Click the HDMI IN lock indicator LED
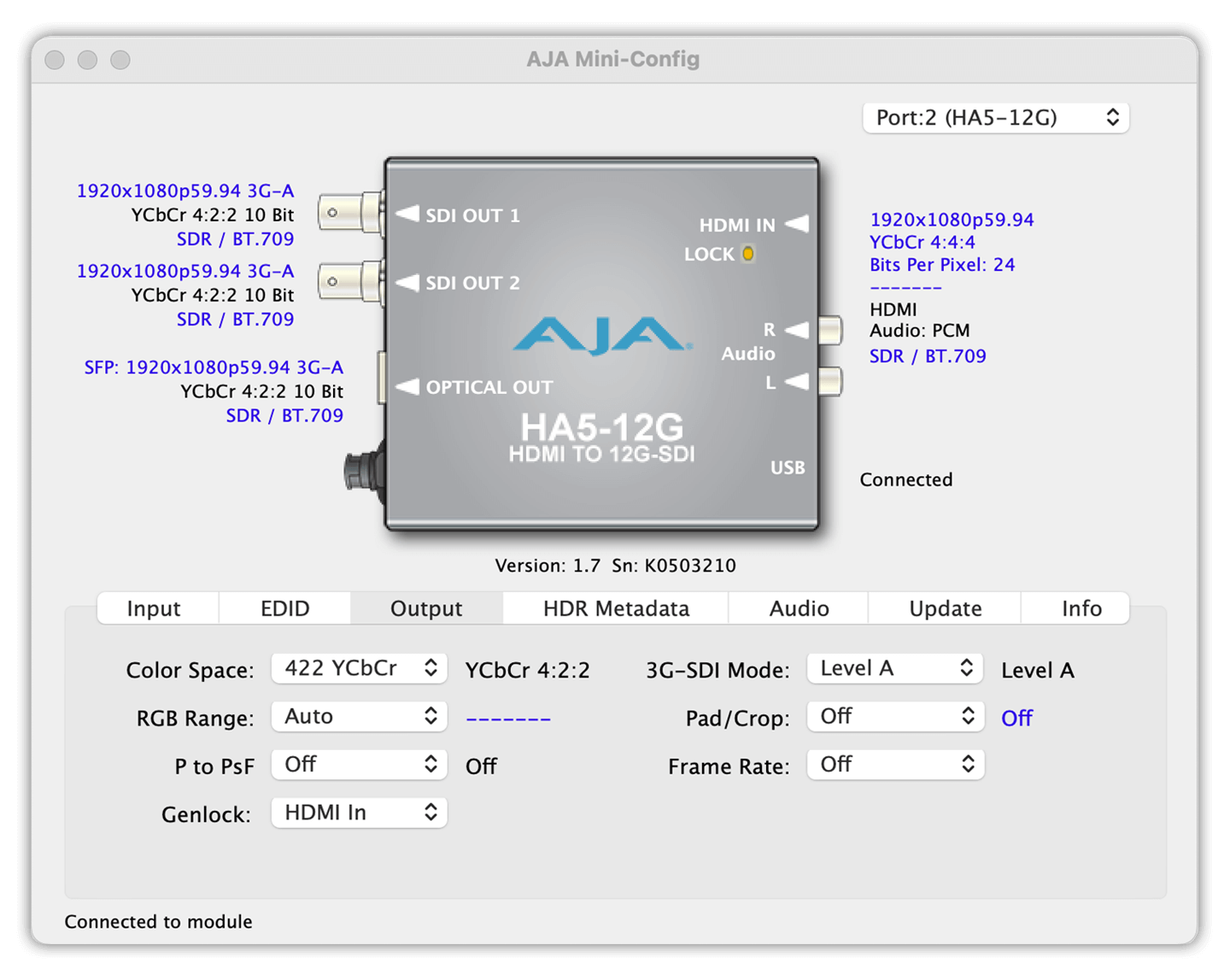 (748, 254)
